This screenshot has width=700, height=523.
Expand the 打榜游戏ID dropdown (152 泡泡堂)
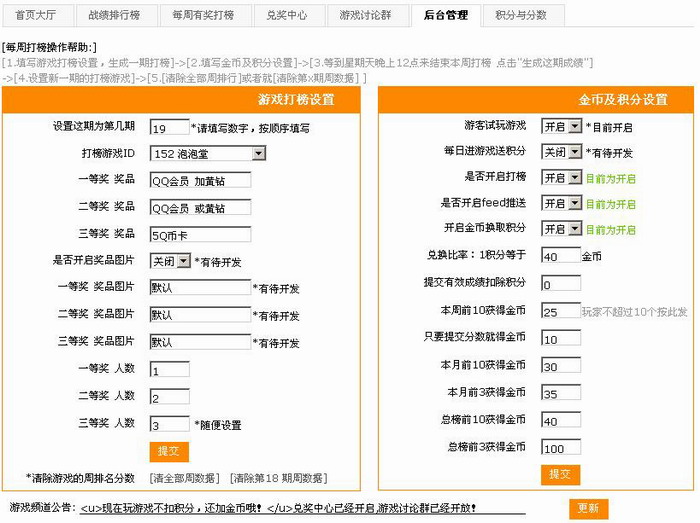click(208, 154)
